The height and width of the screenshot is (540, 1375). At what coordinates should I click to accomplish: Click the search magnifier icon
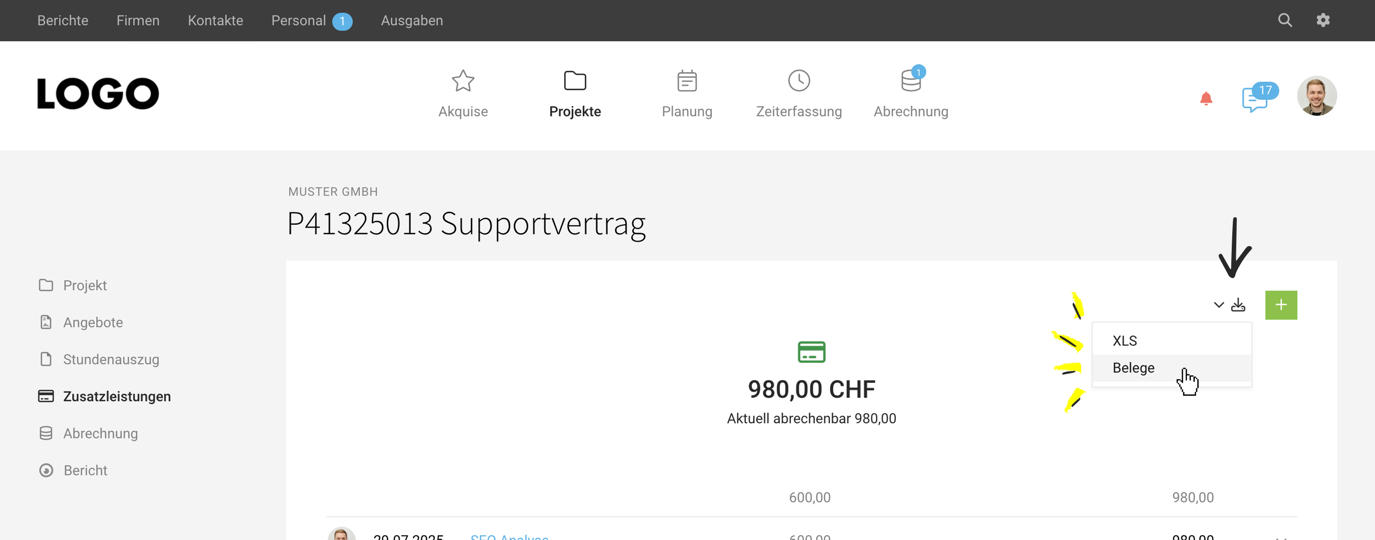1285,20
